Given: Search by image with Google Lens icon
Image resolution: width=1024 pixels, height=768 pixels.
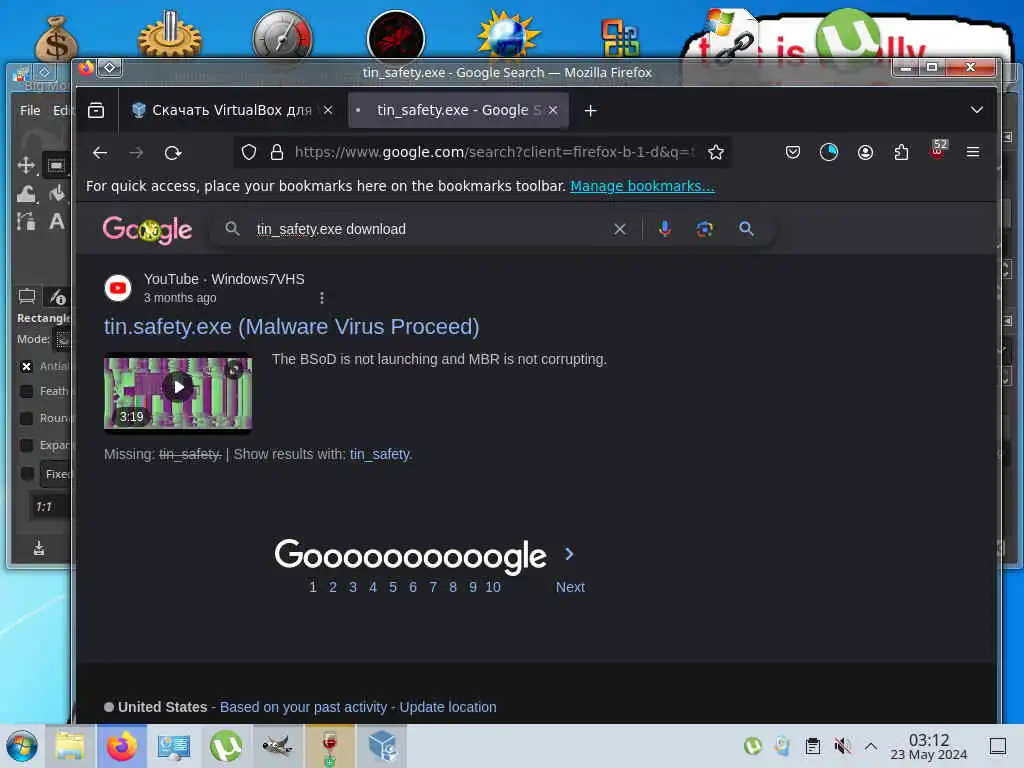Looking at the screenshot, I should click(x=705, y=229).
